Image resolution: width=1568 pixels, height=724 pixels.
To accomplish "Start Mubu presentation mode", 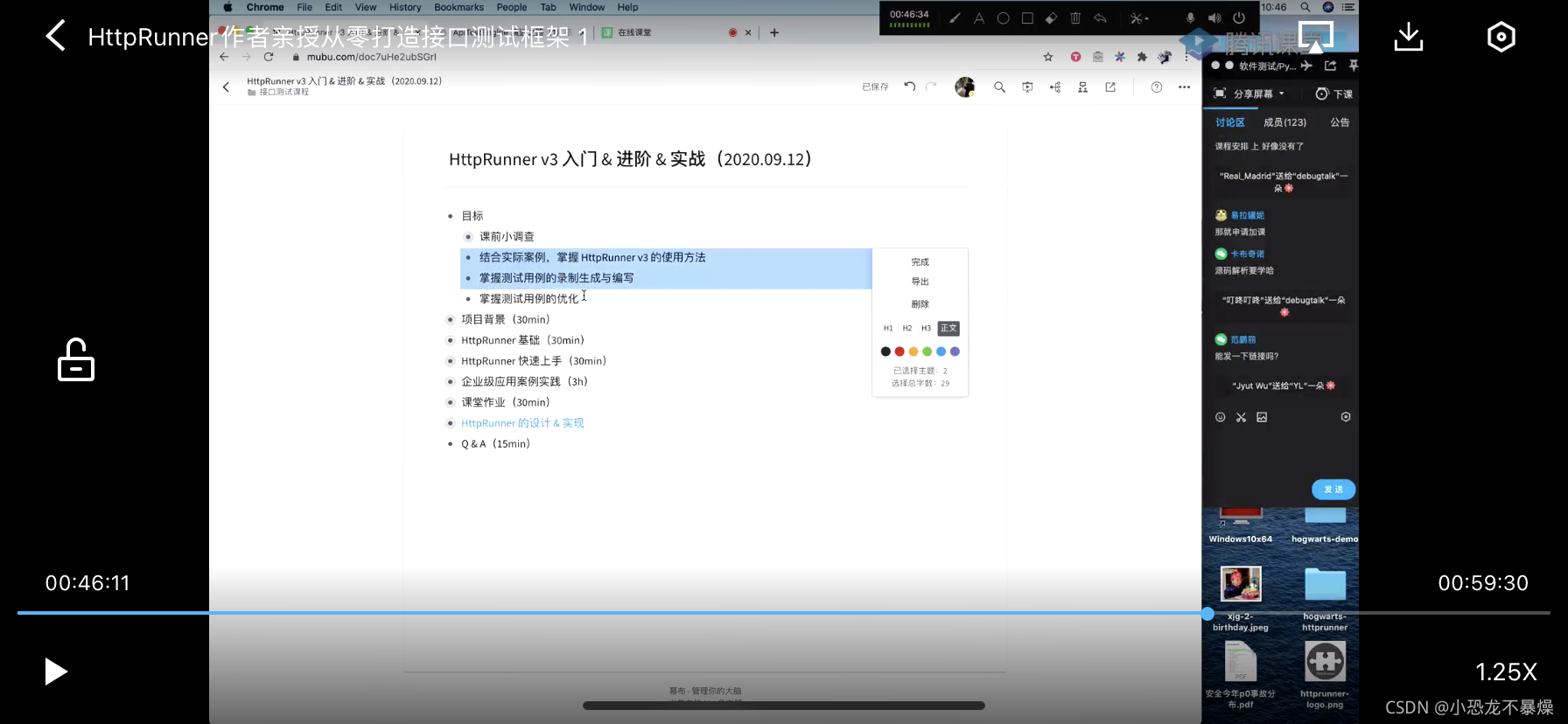I will [x=1027, y=87].
